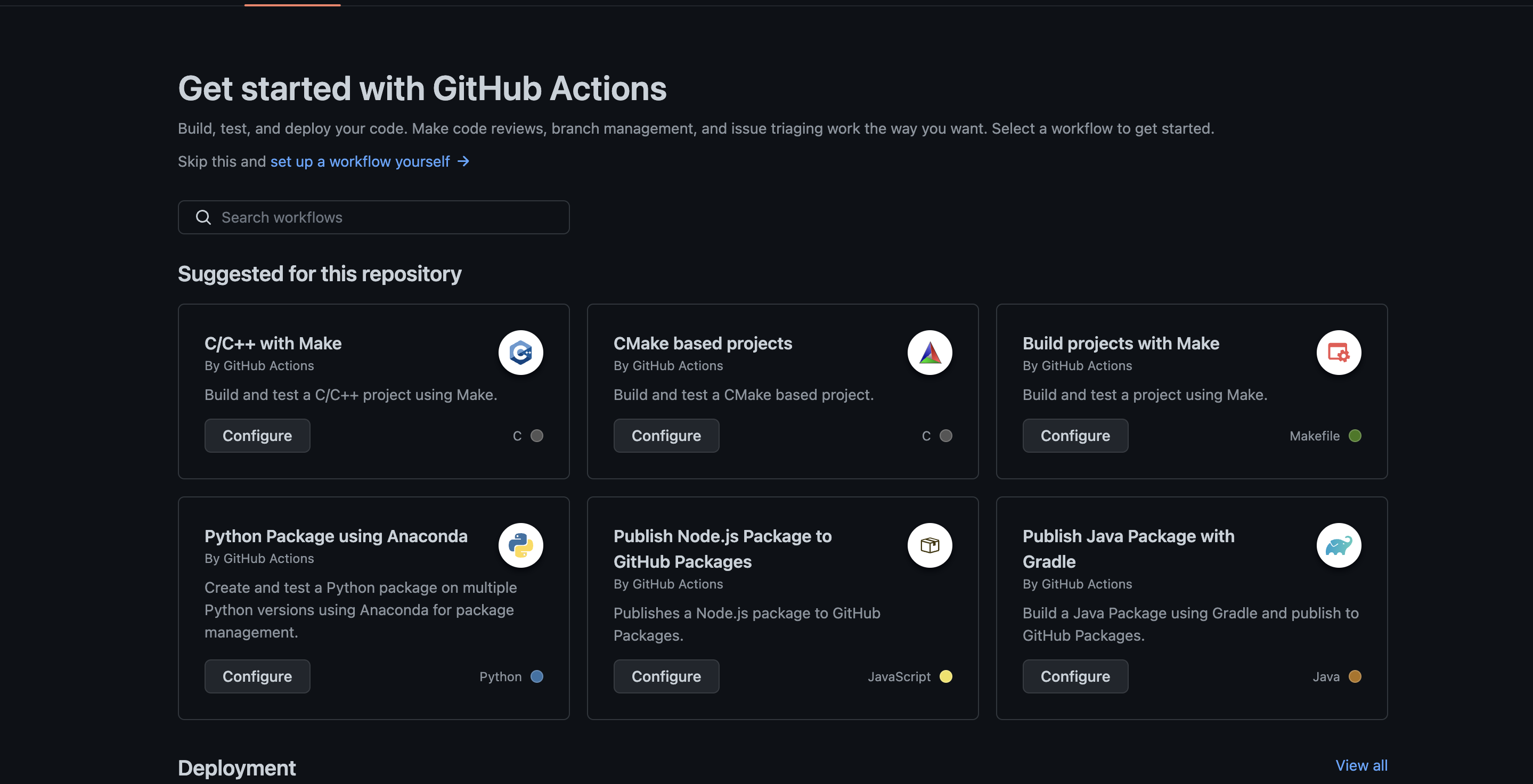This screenshot has height=784, width=1533.
Task: Click the blue Python language dot
Action: pyautogui.click(x=537, y=676)
